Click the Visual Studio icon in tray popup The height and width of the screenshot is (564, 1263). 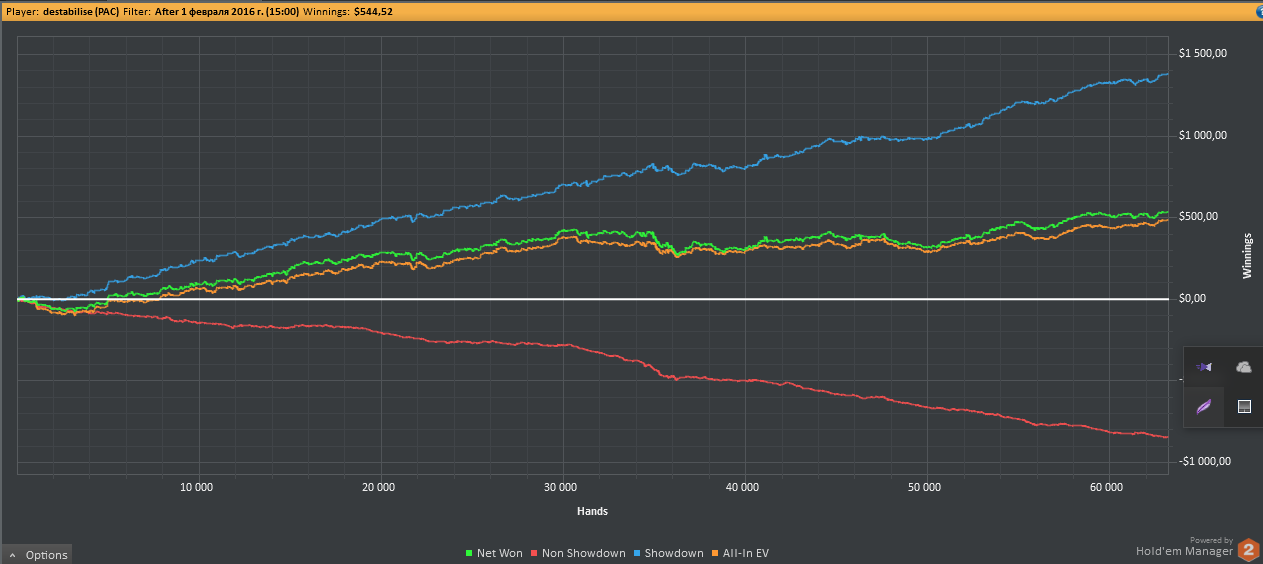click(x=1204, y=367)
